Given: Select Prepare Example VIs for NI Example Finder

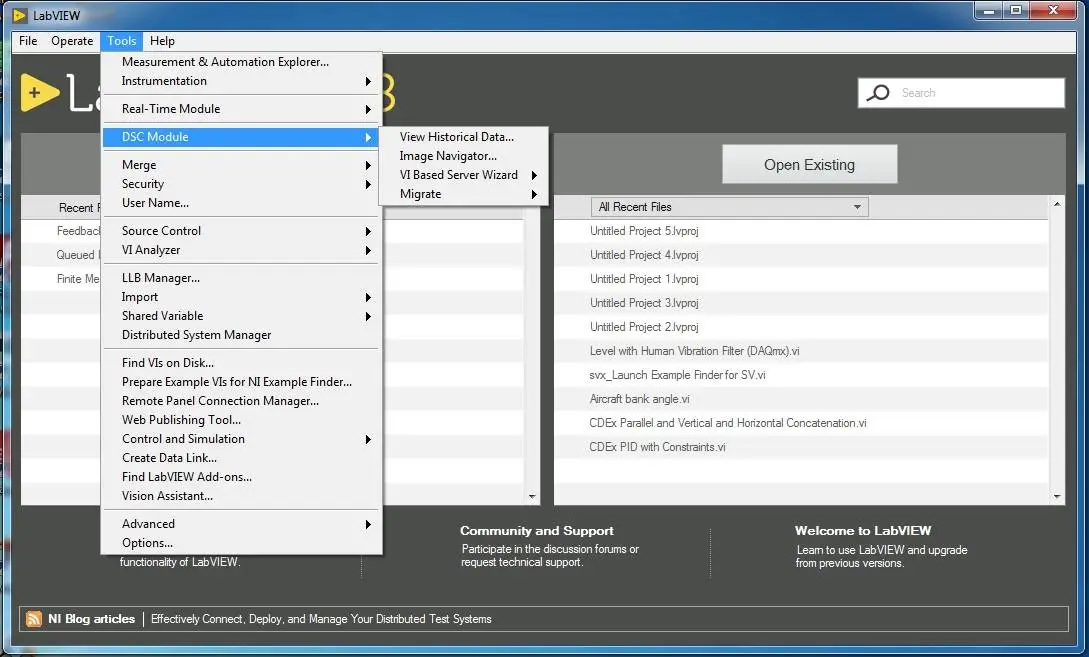Looking at the screenshot, I should coord(241,382).
